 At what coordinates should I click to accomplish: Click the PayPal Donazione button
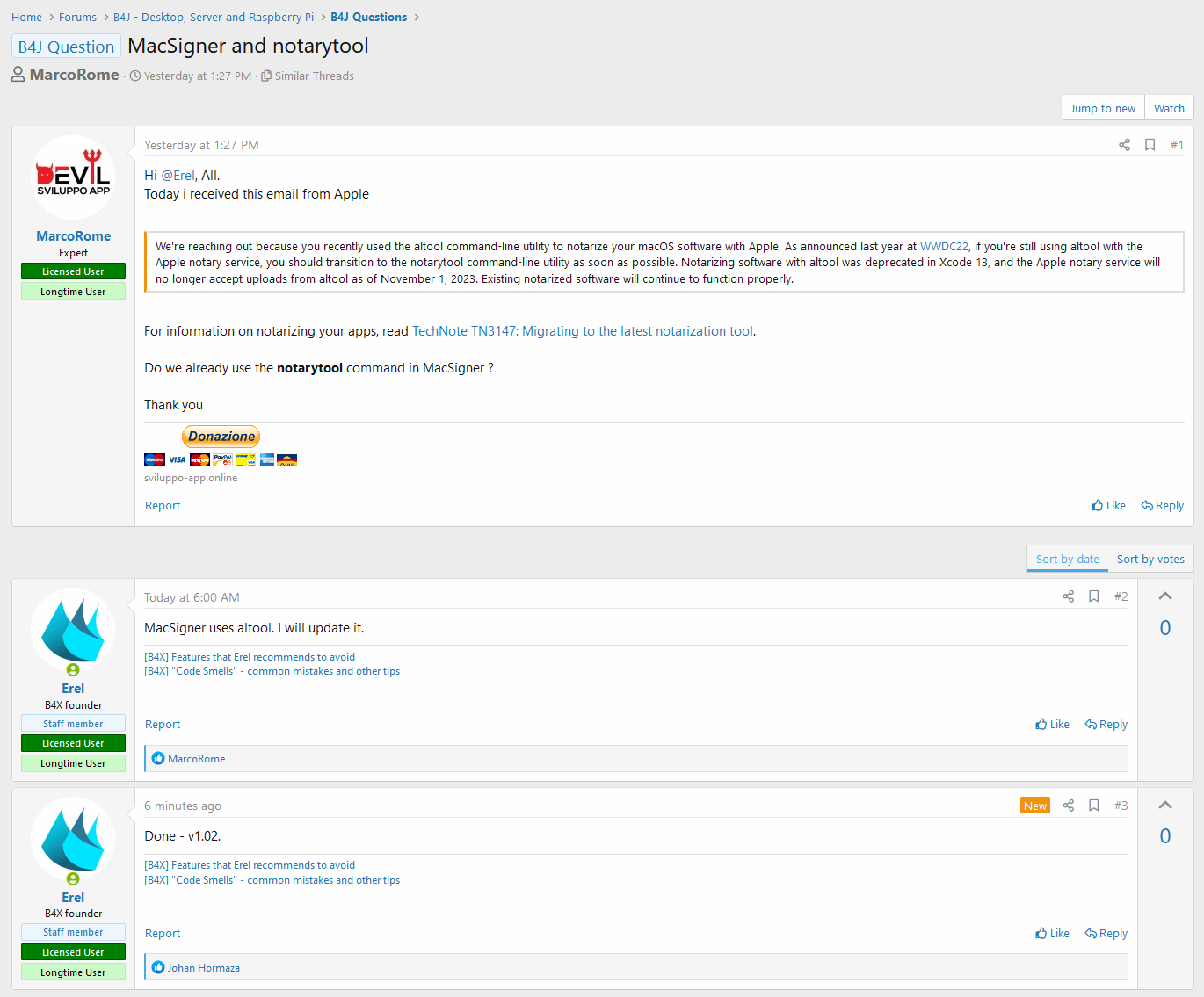click(221, 437)
